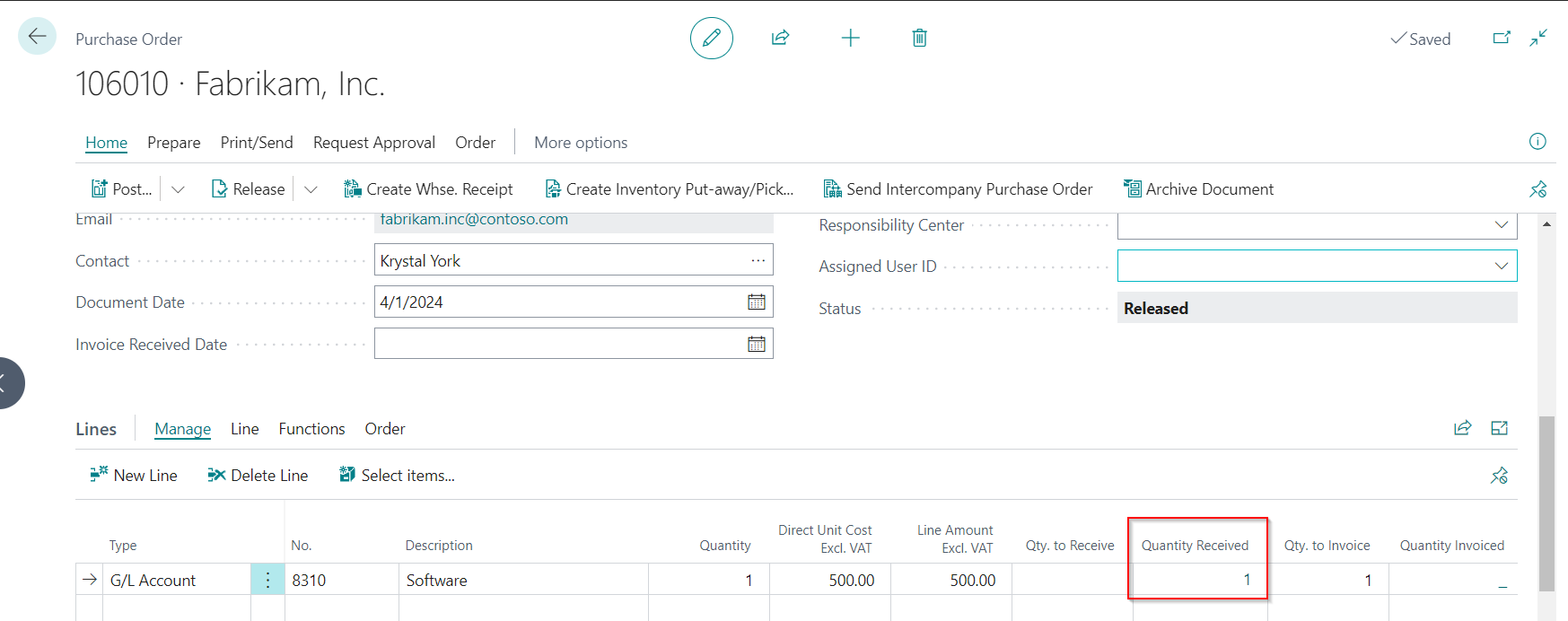Expand the left side panel handle
This screenshot has height=621, width=1568.
[7, 383]
